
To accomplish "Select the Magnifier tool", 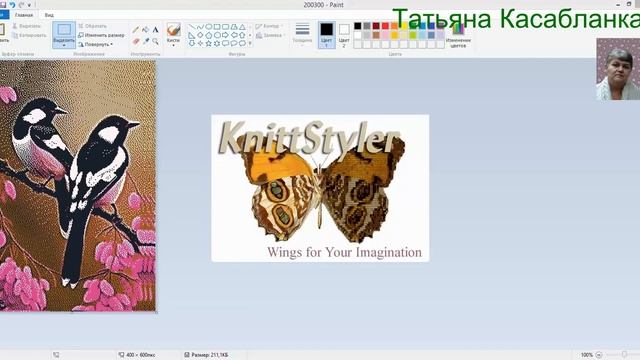I will click(x=156, y=41).
